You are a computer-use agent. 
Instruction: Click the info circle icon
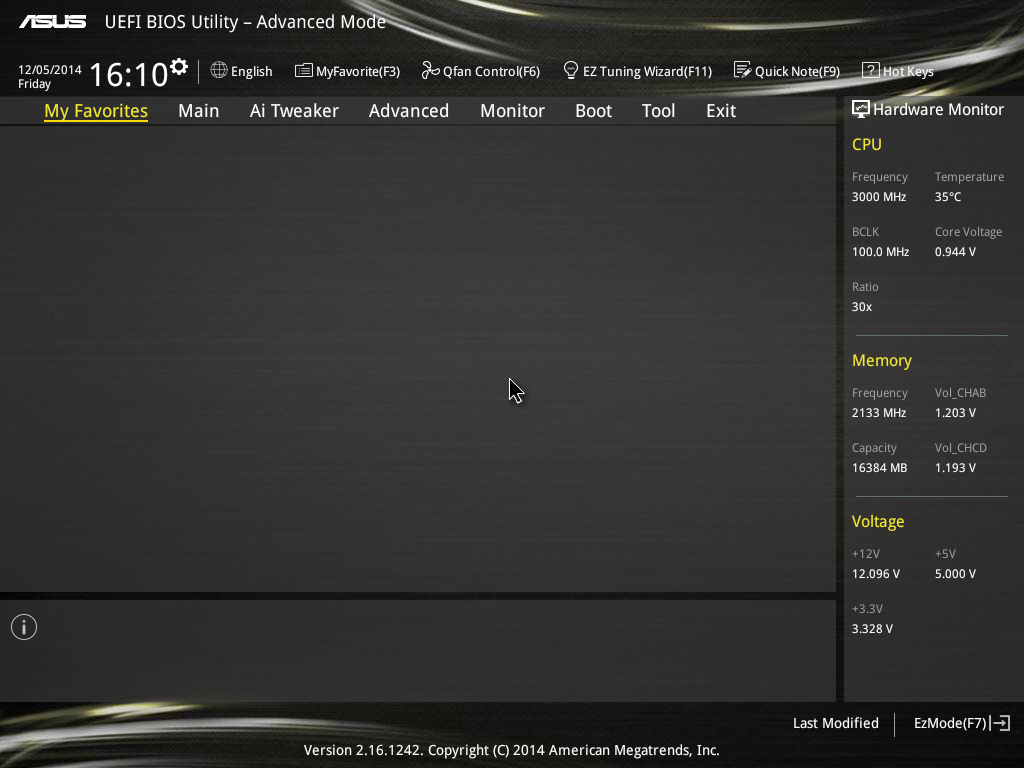coord(24,627)
